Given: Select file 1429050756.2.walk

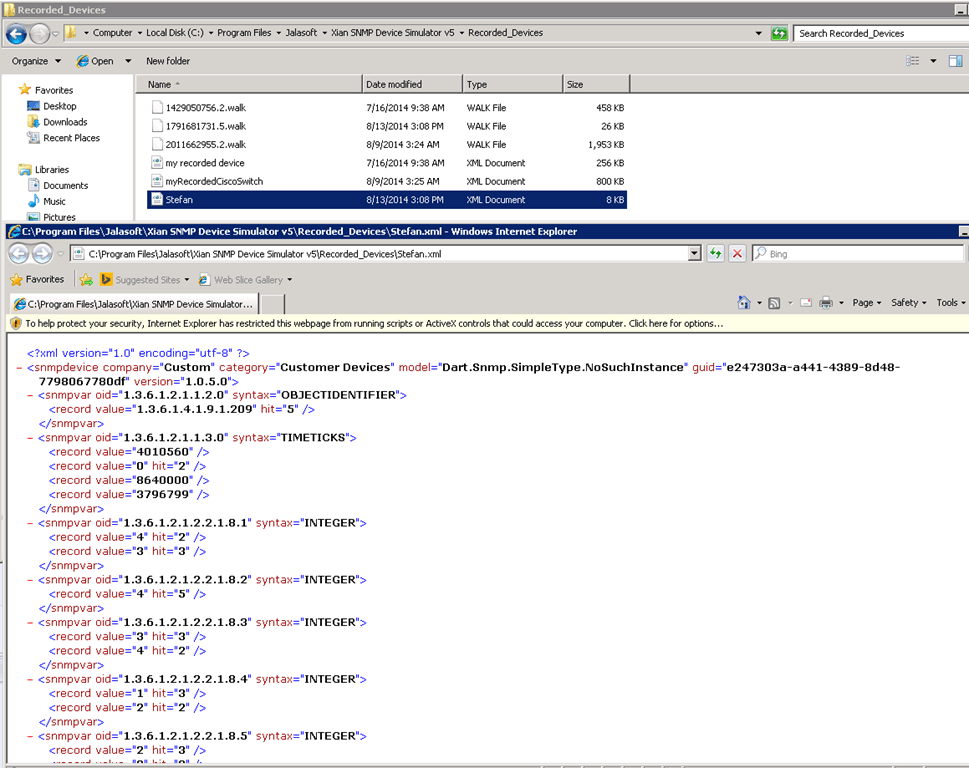Looking at the screenshot, I should click(x=387, y=108).
